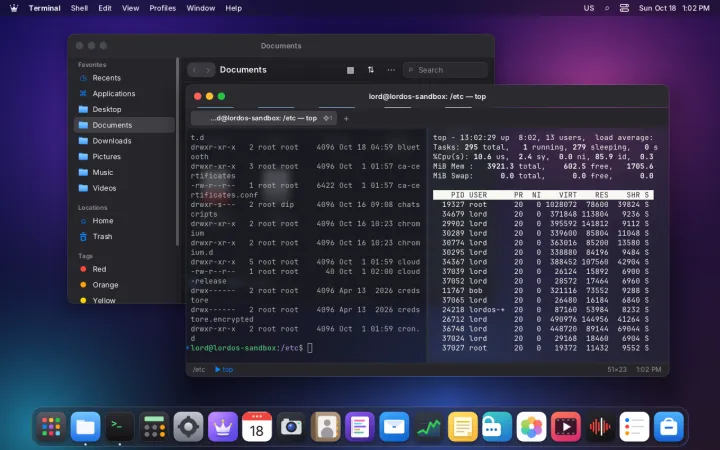Select Documents in Files sidebar

(x=124, y=125)
